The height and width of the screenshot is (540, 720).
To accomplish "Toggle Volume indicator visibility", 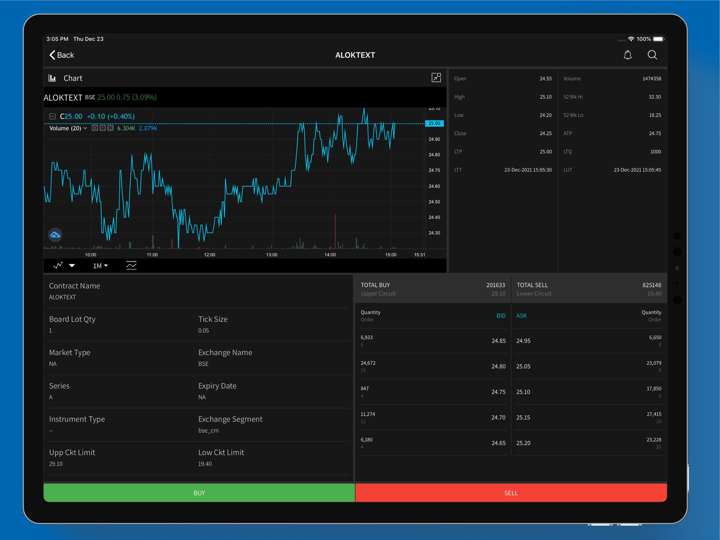I will pos(96,128).
